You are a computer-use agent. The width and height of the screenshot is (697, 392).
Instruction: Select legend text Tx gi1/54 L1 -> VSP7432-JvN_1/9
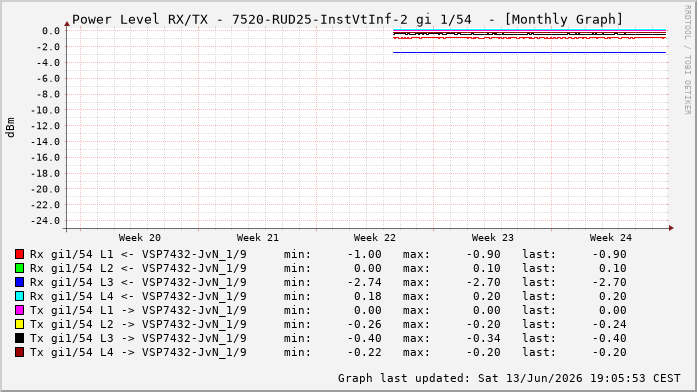[x=138, y=310]
